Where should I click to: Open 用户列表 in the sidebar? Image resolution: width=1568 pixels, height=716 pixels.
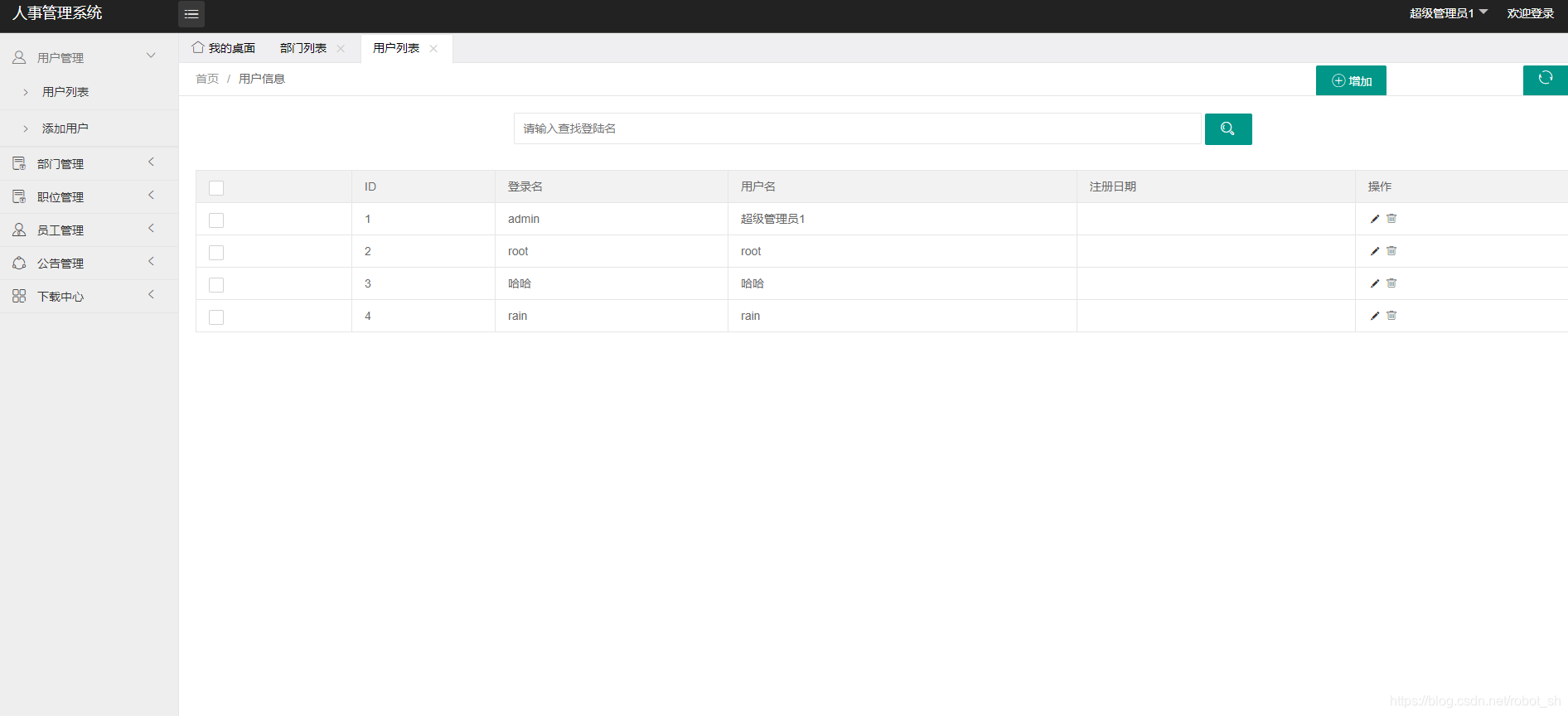coord(65,92)
